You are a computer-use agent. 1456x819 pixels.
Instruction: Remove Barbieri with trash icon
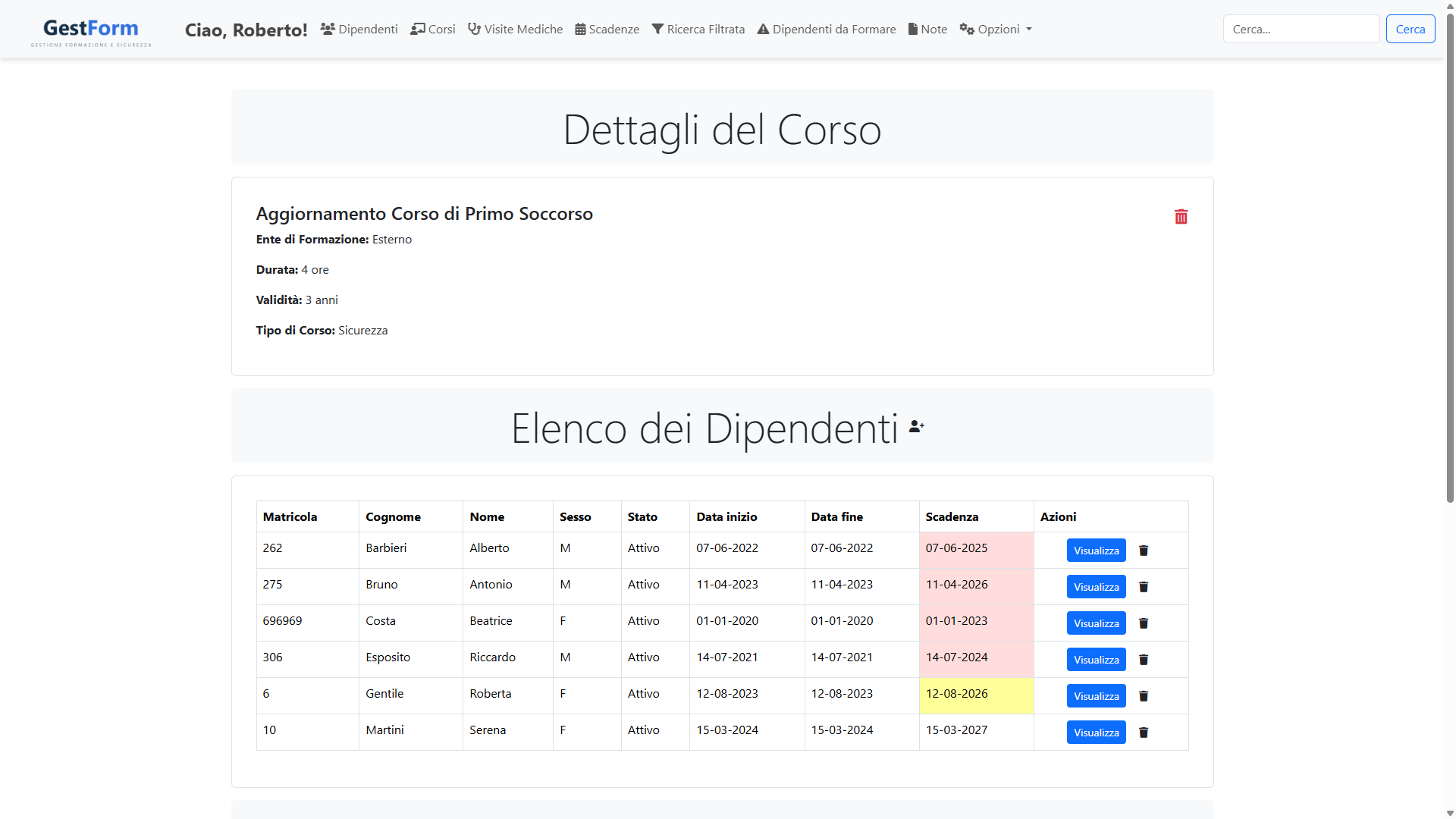click(1144, 551)
